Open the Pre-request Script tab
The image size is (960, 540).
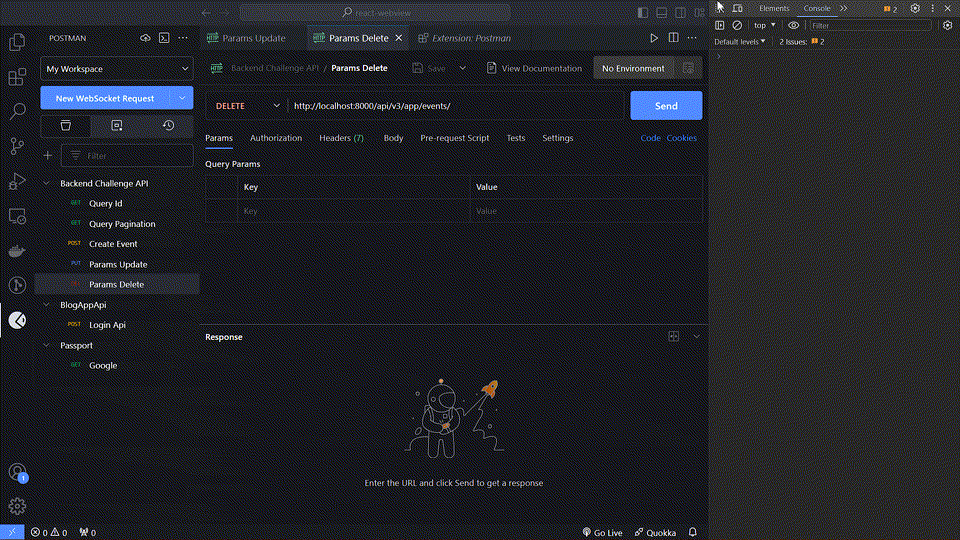(x=454, y=138)
